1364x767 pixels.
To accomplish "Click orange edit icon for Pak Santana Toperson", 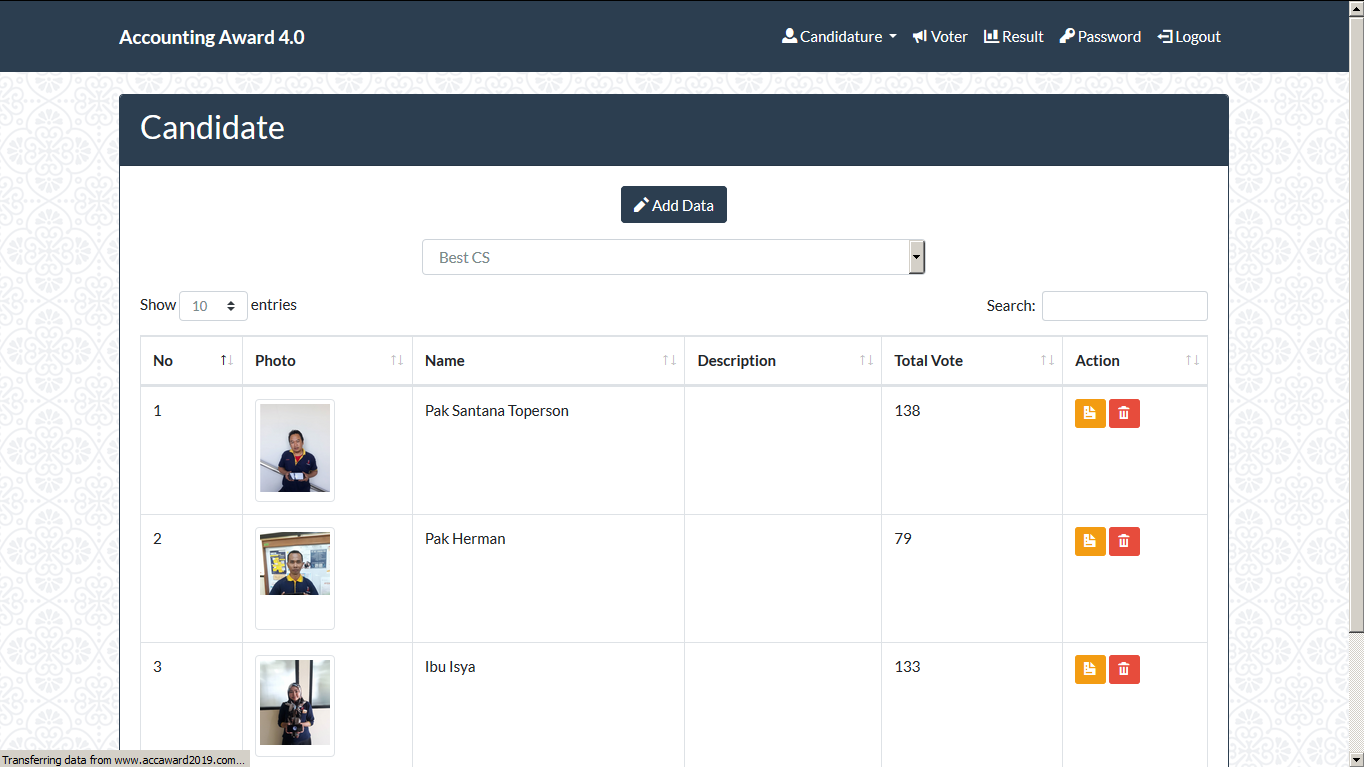I will (1090, 413).
